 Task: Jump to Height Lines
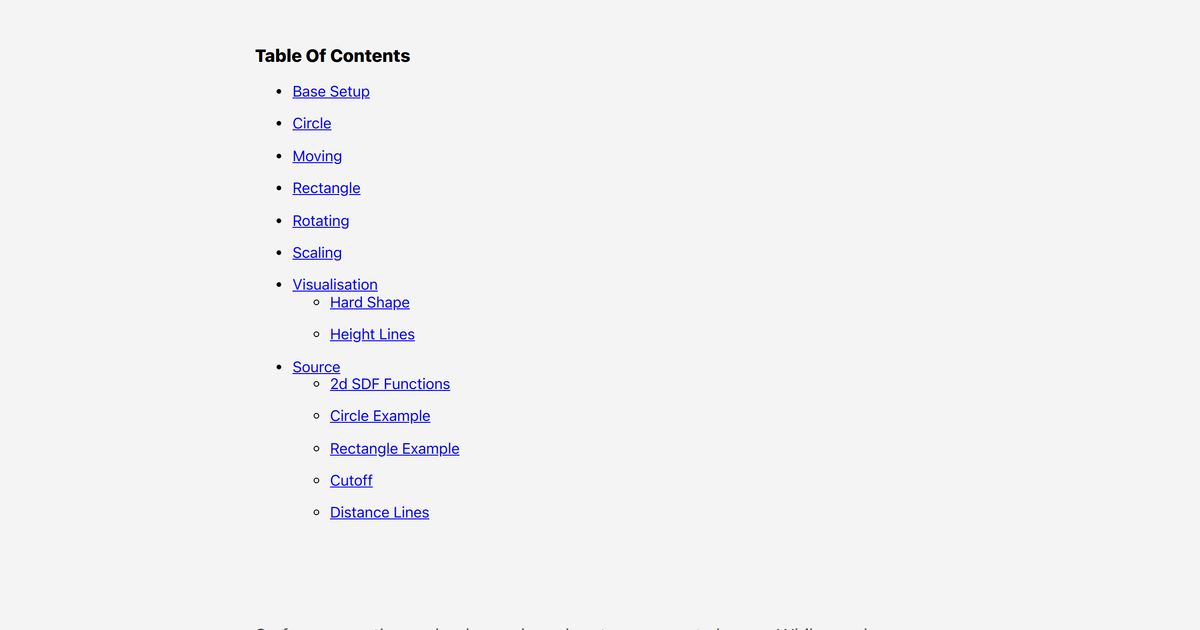tap(372, 335)
